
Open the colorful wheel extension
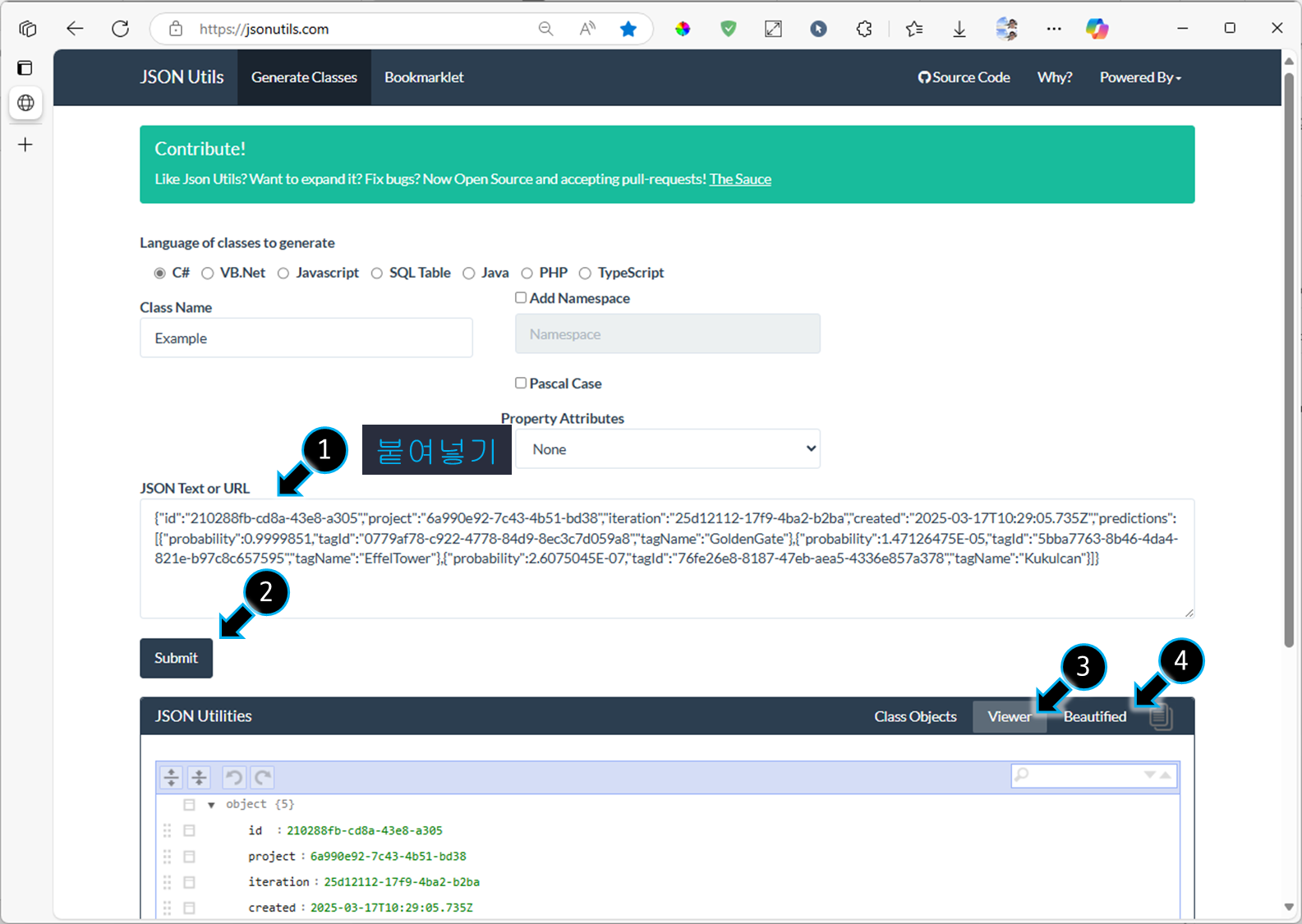[x=683, y=29]
